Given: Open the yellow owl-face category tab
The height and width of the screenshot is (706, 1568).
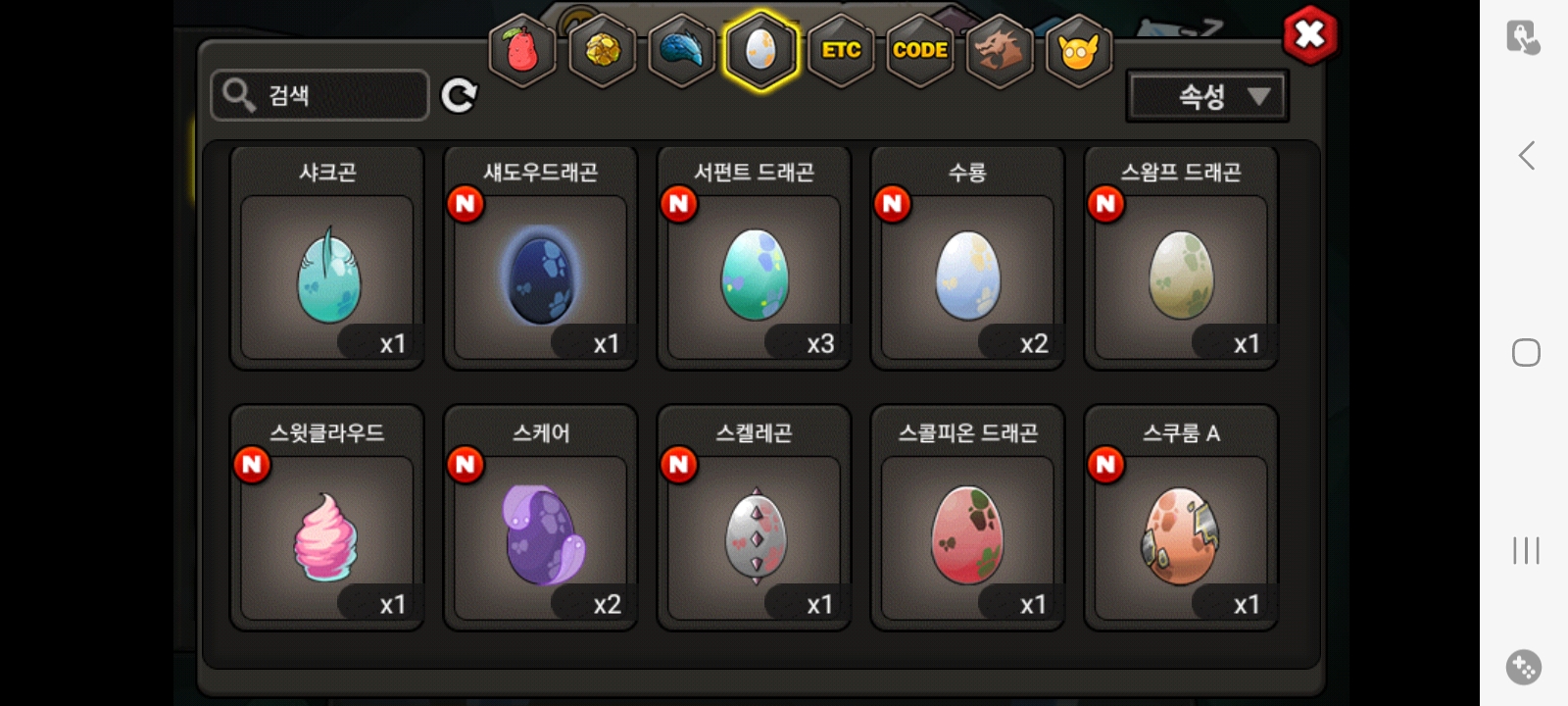Looking at the screenshot, I should [x=1078, y=50].
